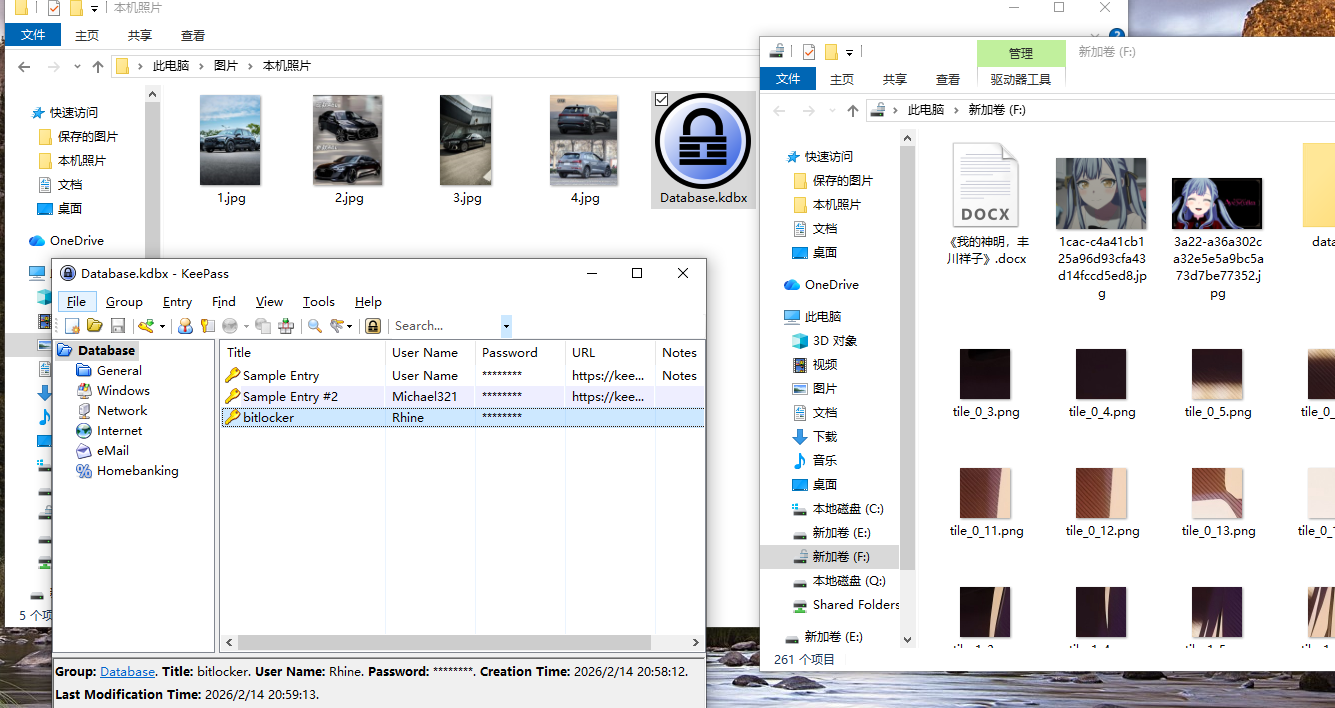Click the Perform Auto-Type icon

tap(286, 326)
